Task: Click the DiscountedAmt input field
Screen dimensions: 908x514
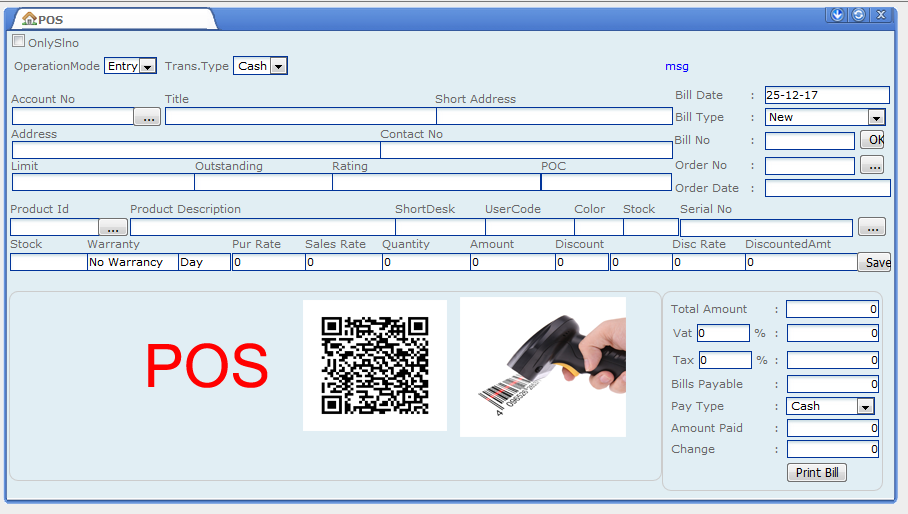Action: (801, 262)
